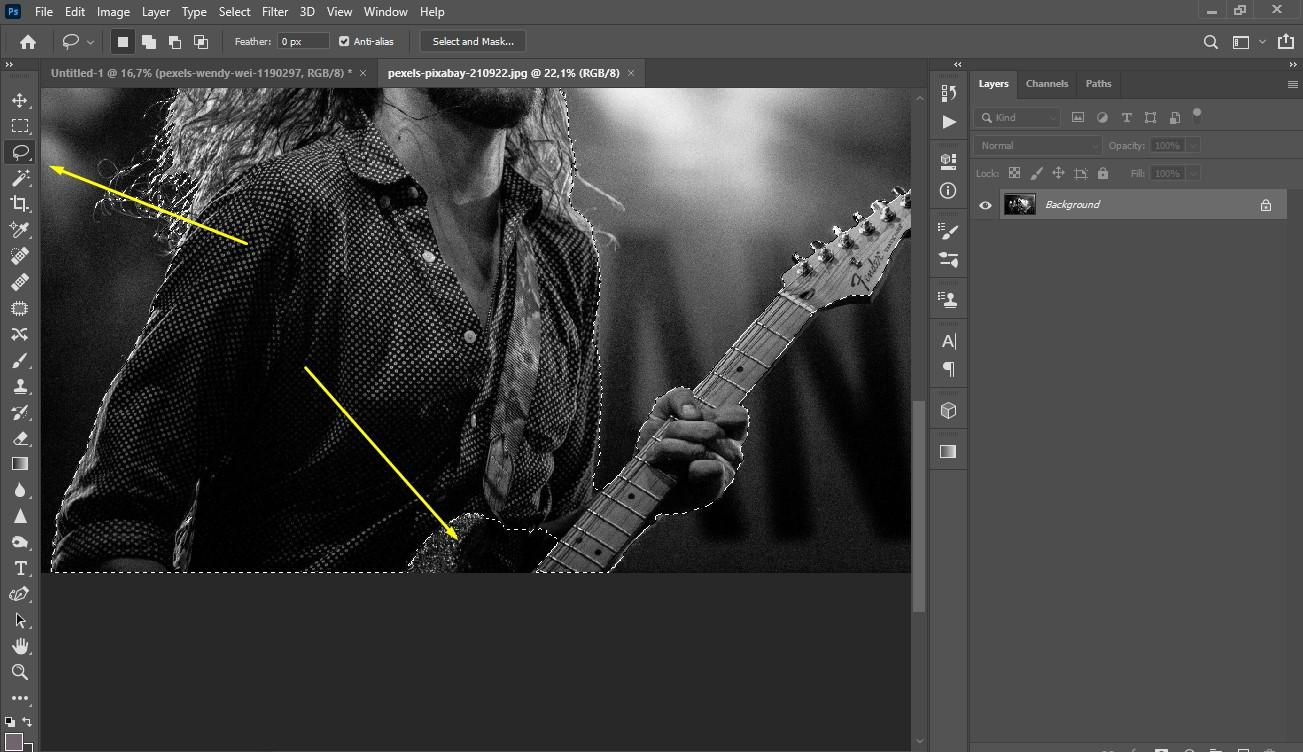
Task: Choose the Zoom tool
Action: 20,672
